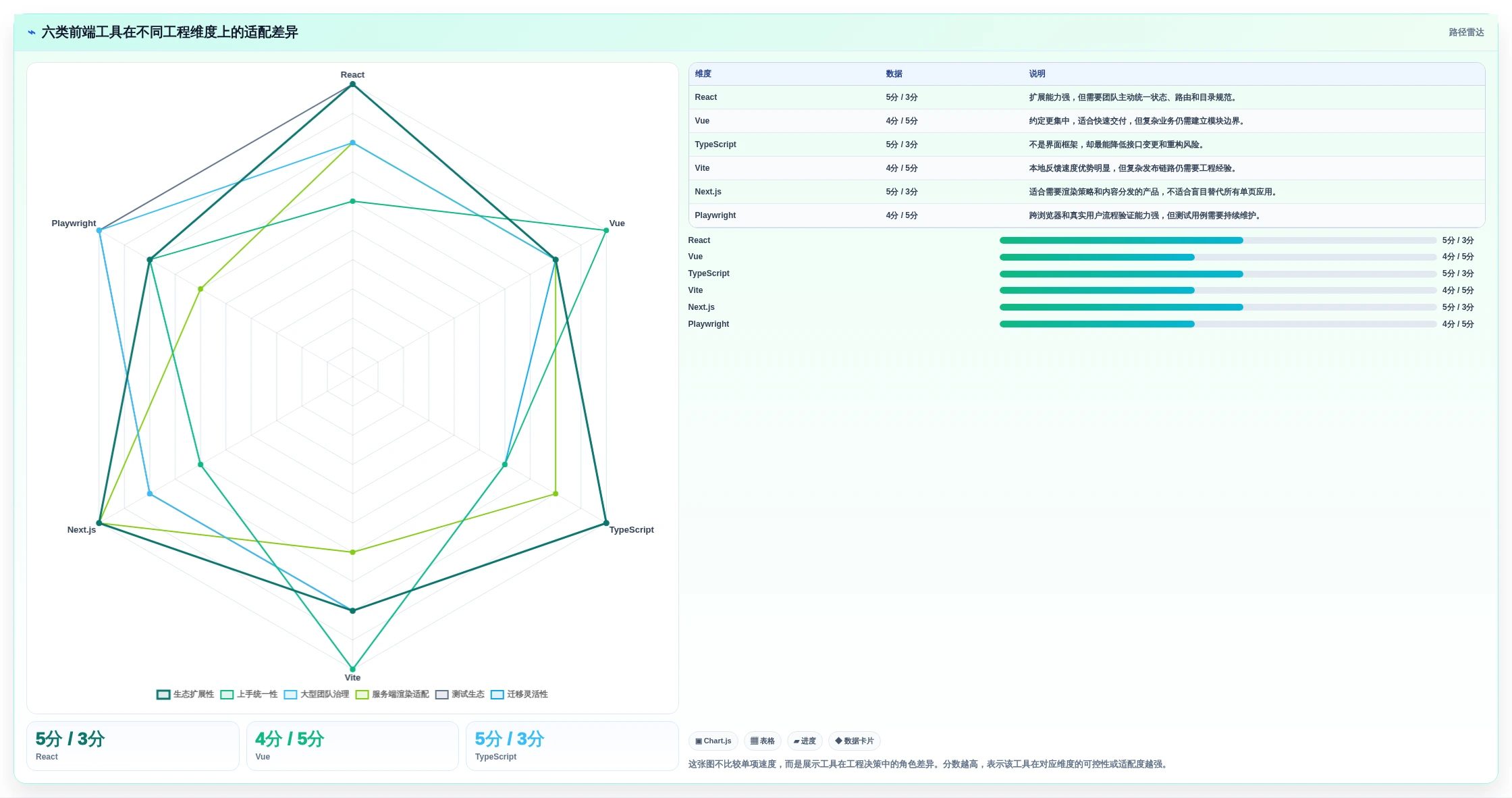The width and height of the screenshot is (1512, 798).
Task: Click the footer note starting 这张图不比较单项速度
Action: click(929, 764)
